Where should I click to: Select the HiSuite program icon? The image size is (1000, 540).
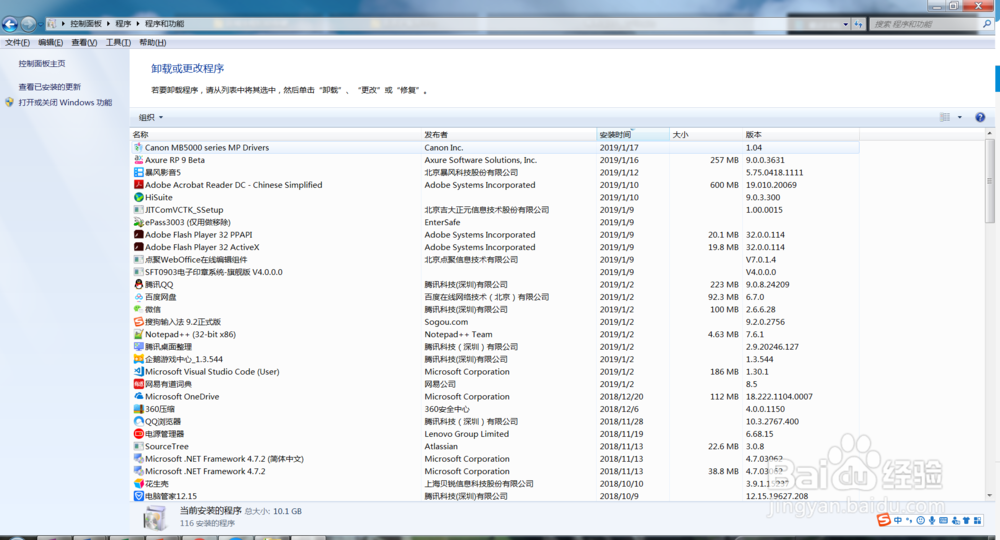tap(138, 197)
